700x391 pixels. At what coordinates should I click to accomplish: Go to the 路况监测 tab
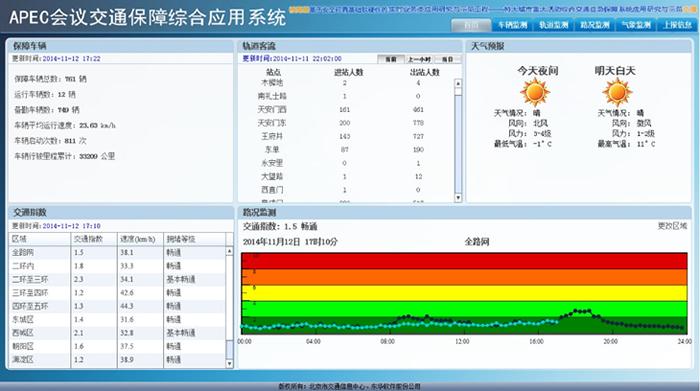click(x=595, y=25)
